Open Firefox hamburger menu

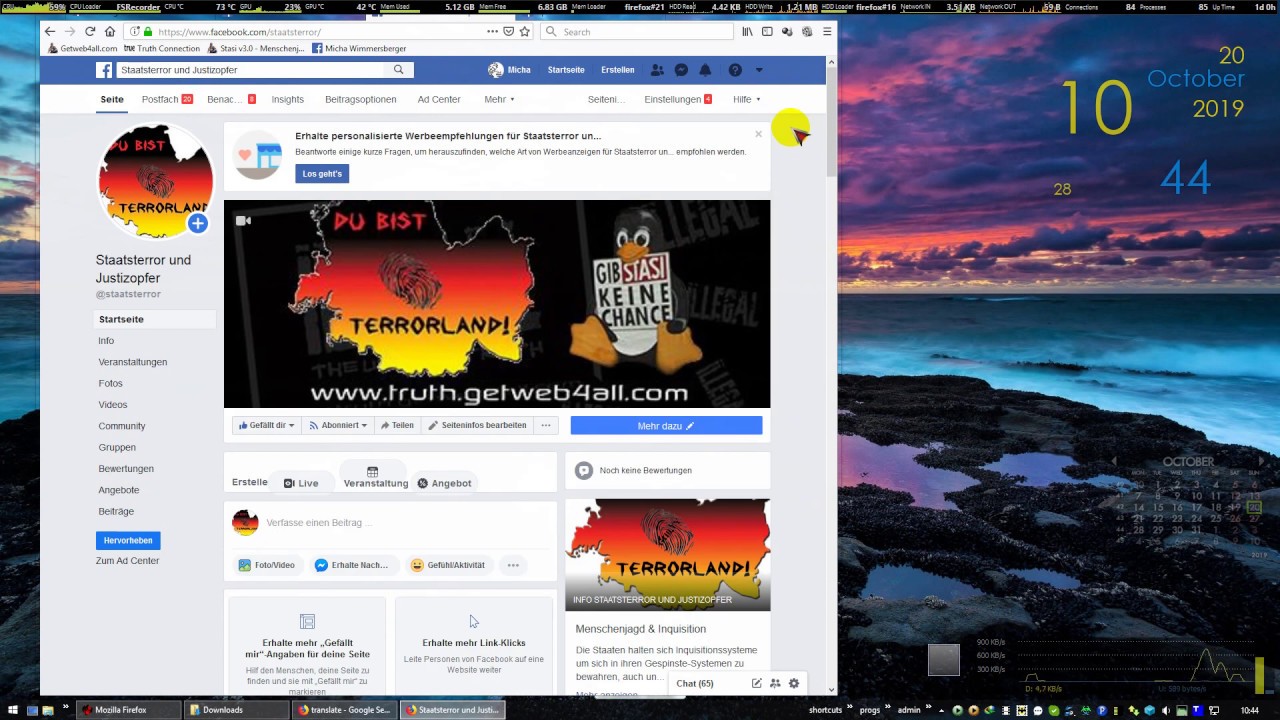[827, 32]
